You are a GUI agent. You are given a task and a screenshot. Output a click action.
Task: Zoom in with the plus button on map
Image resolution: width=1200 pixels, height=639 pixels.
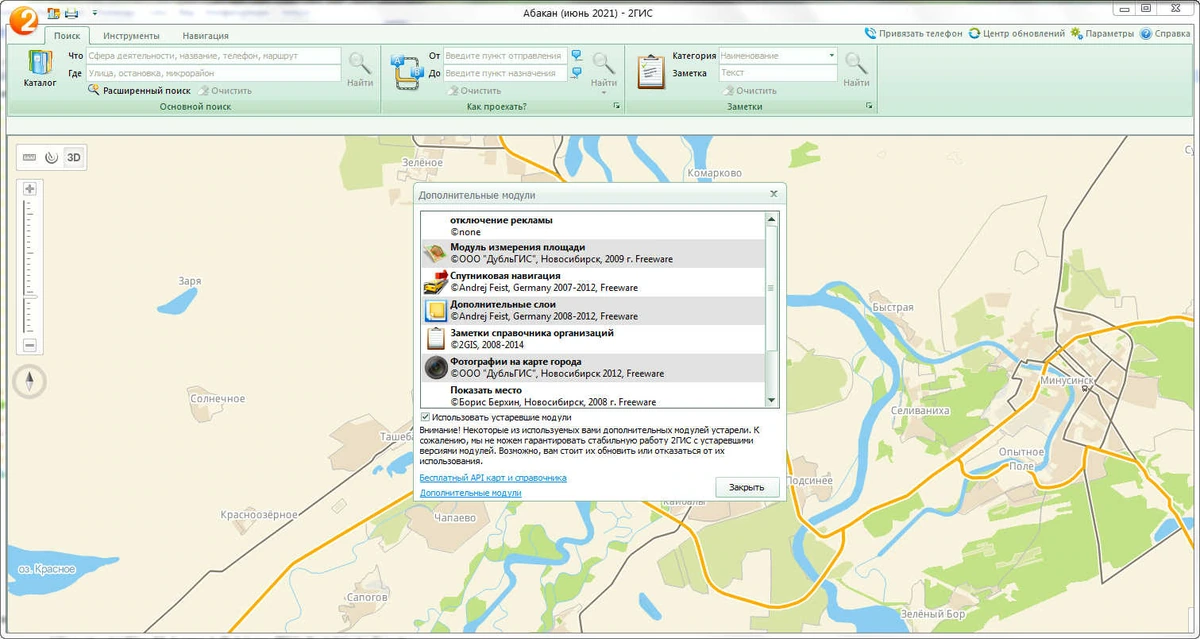(x=30, y=189)
